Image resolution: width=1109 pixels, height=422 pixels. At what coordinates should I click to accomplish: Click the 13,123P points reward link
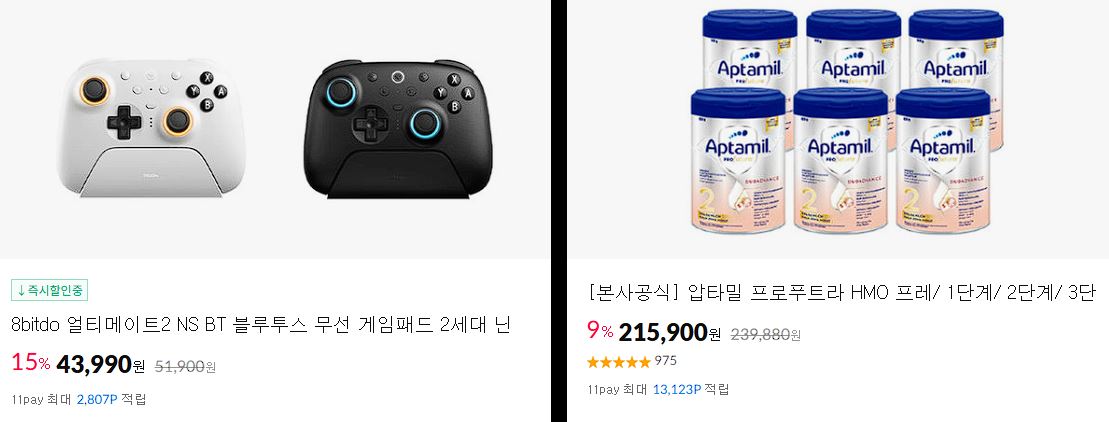pos(678,389)
